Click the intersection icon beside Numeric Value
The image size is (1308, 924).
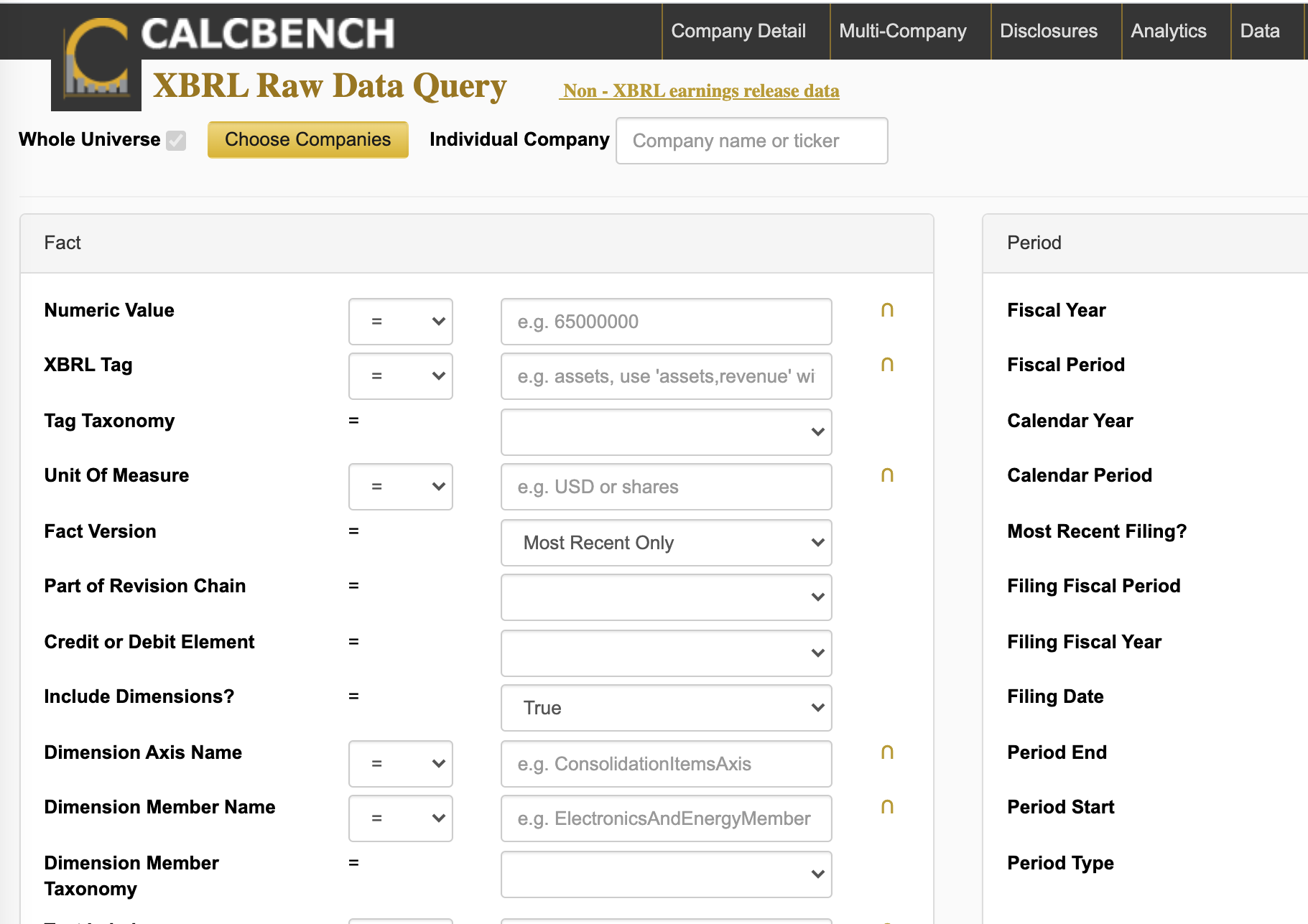click(887, 310)
